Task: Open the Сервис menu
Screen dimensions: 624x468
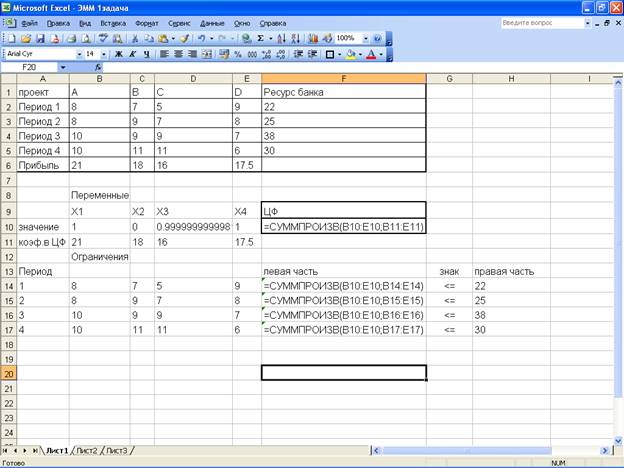Action: click(x=180, y=21)
